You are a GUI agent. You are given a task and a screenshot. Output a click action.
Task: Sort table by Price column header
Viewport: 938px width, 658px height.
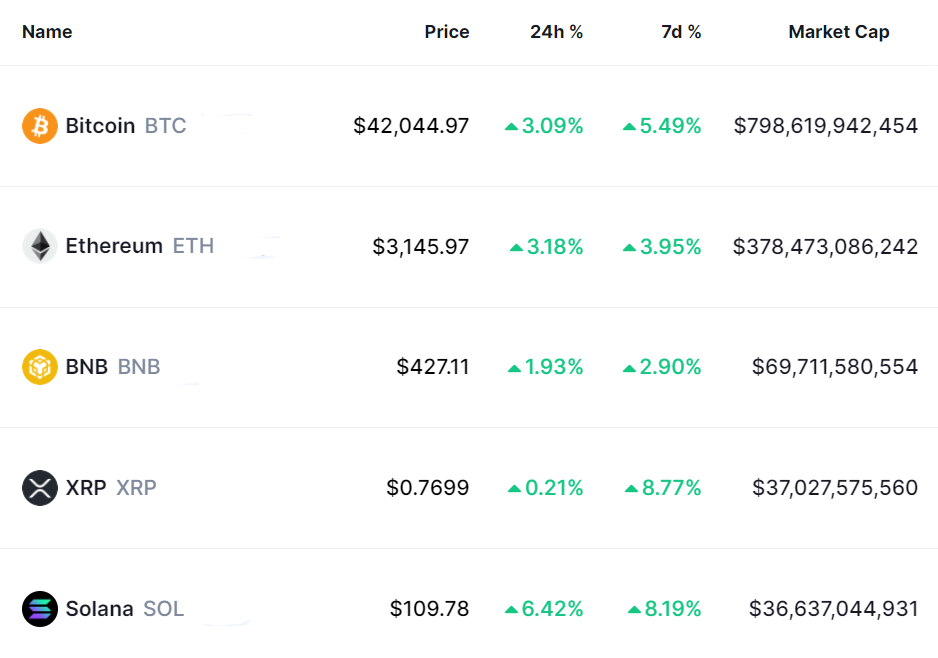[x=446, y=32]
